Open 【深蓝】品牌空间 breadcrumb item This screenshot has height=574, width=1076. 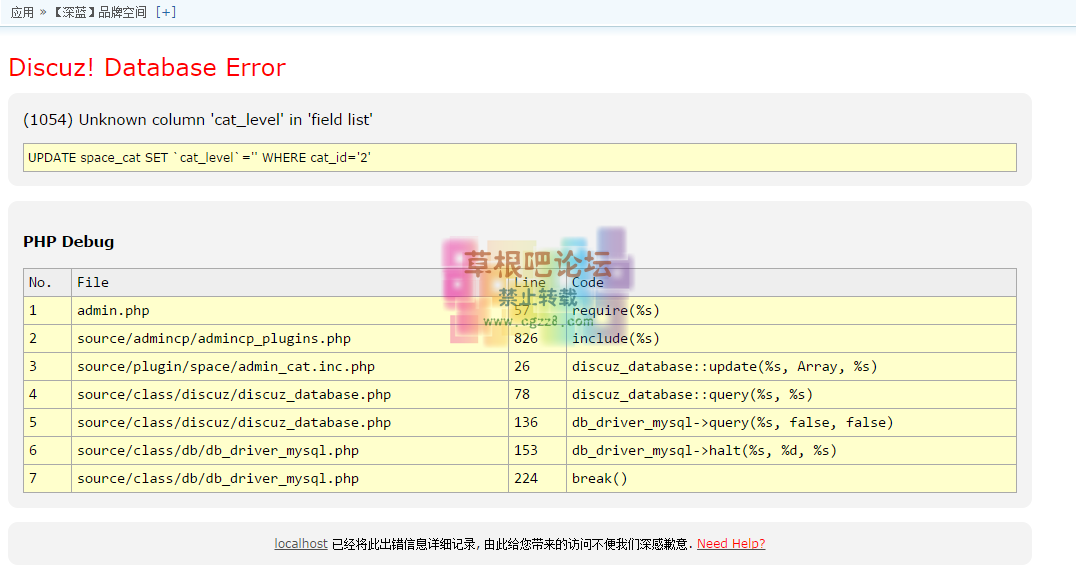pyautogui.click(x=100, y=12)
